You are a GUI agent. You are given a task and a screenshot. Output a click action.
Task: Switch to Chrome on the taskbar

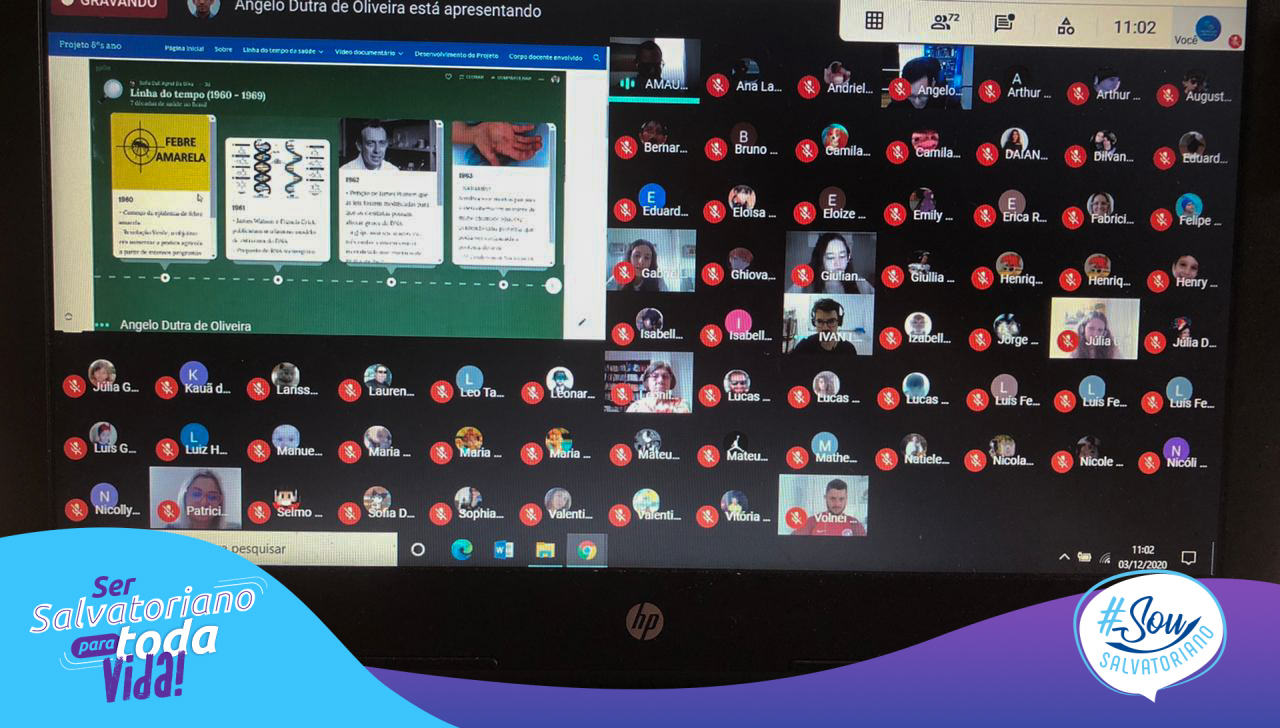587,550
